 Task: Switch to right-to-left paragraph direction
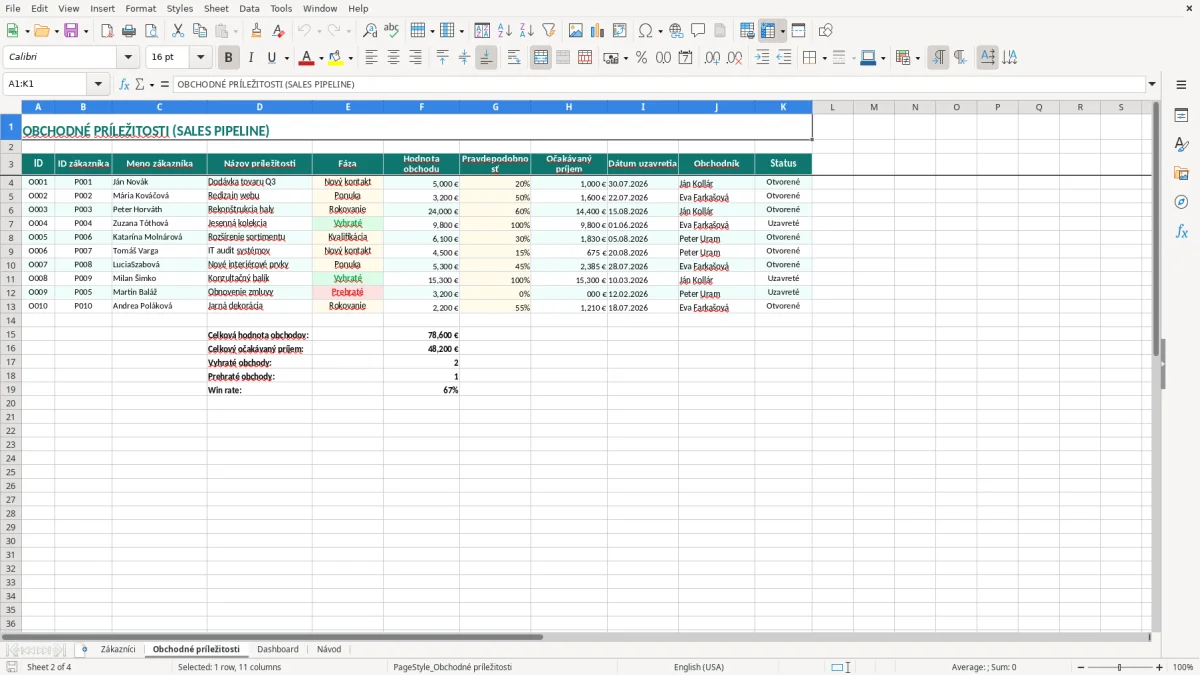pos(960,58)
